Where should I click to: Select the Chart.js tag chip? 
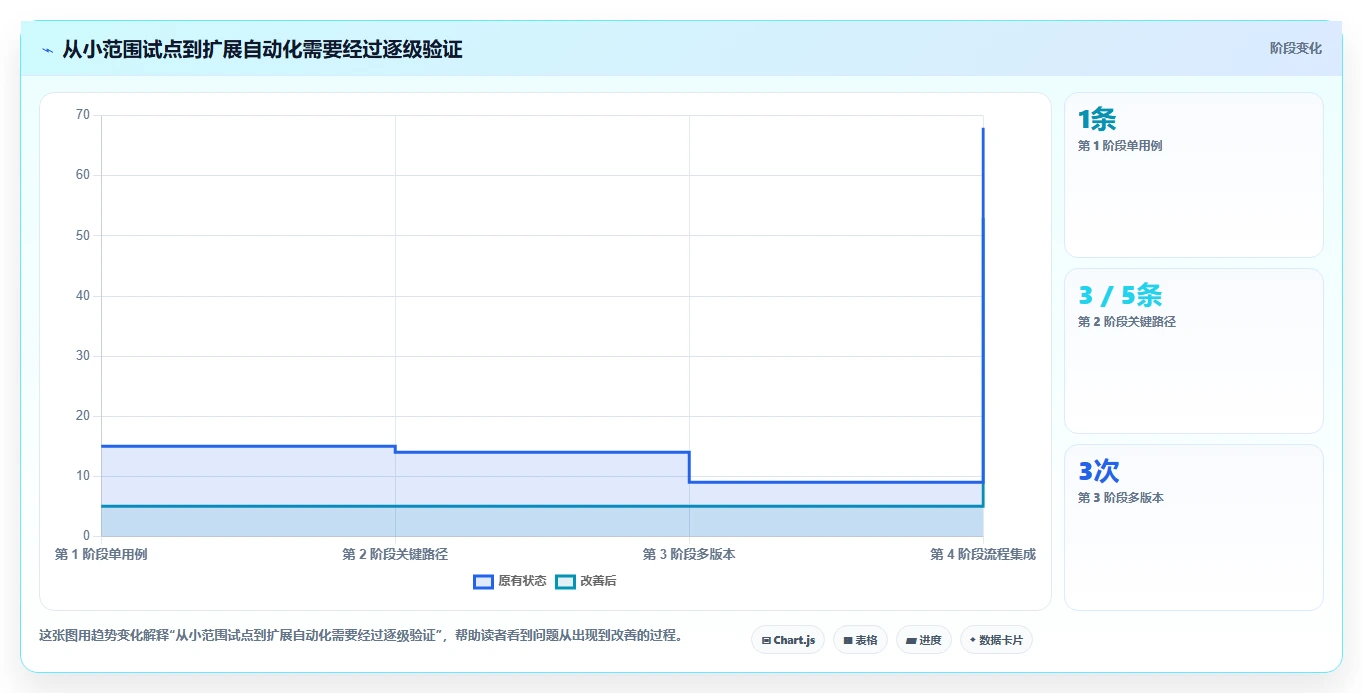click(788, 640)
